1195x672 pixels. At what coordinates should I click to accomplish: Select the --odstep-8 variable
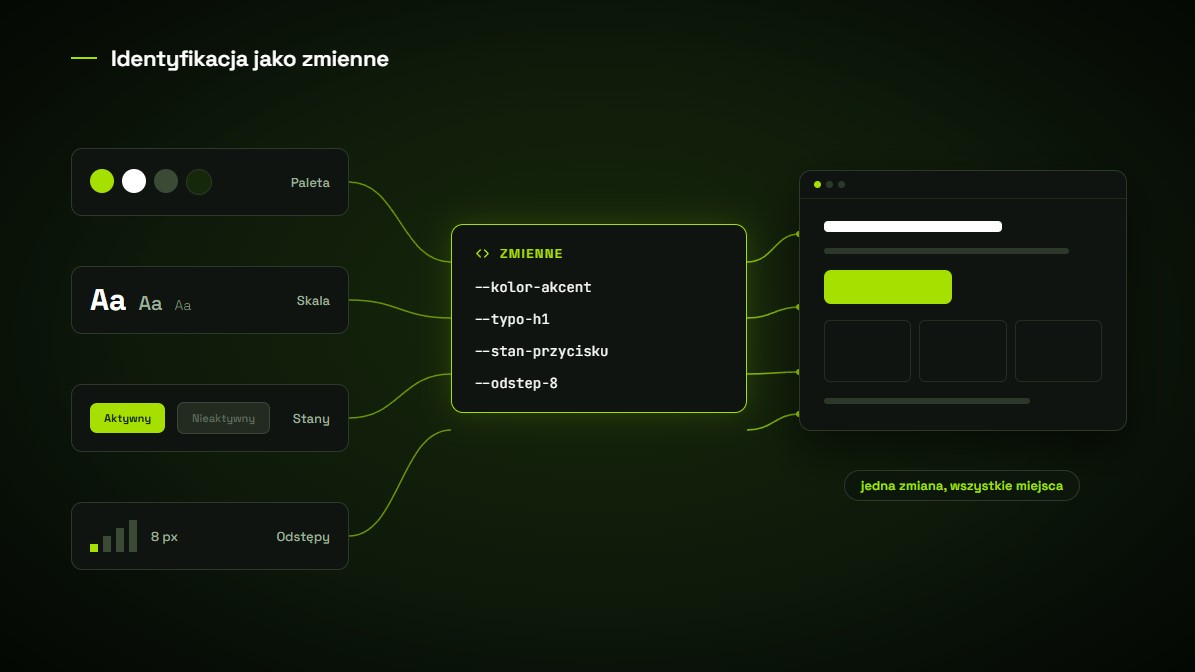tap(517, 383)
